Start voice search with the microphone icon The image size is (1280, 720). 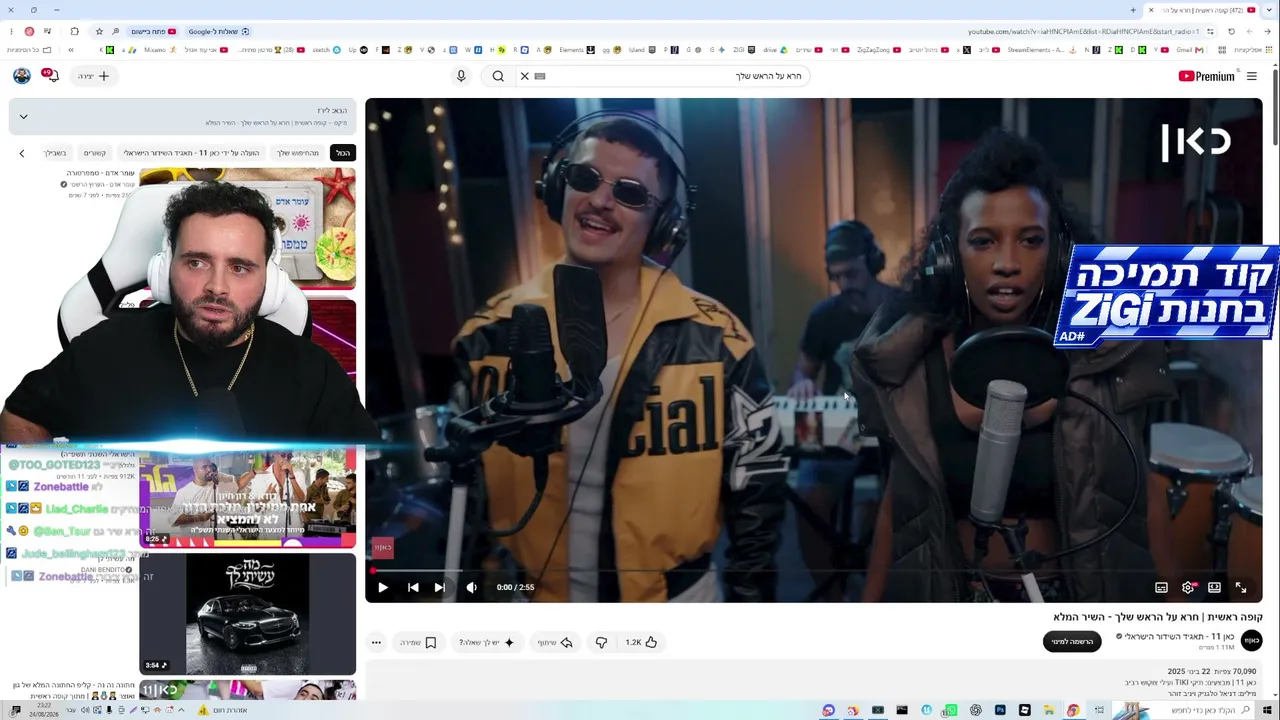point(461,76)
